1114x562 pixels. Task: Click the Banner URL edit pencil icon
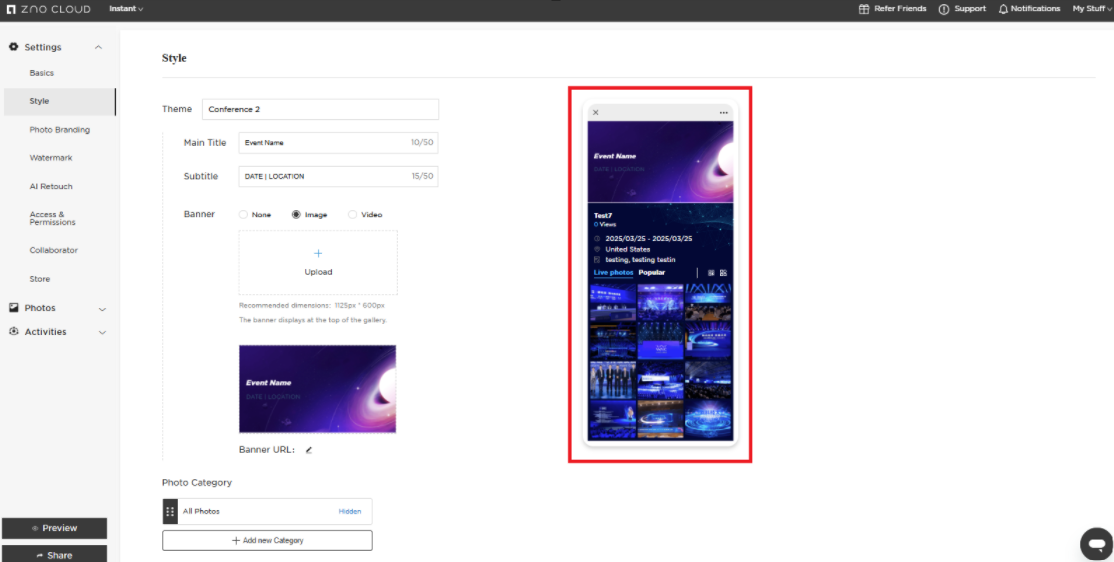point(309,450)
